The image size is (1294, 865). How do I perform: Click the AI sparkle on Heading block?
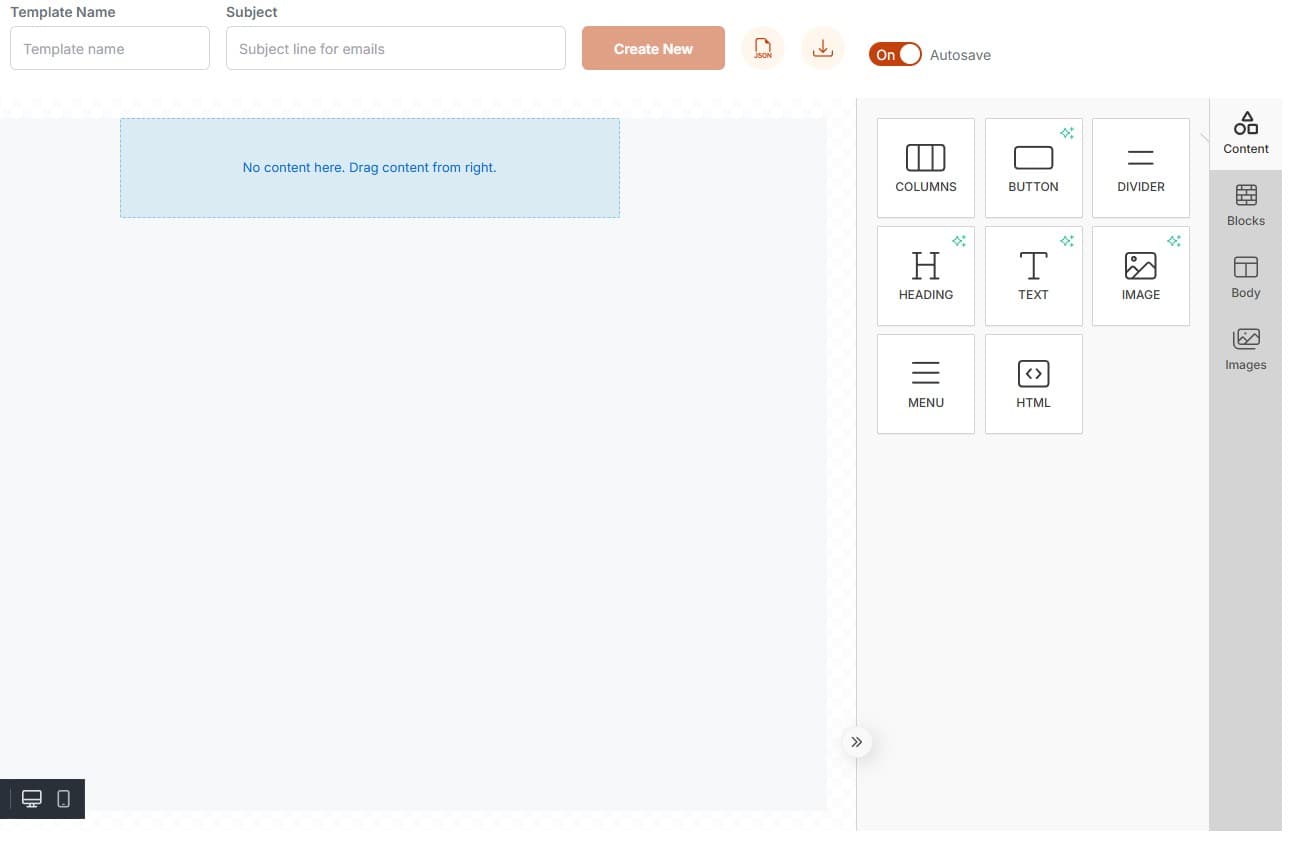[959, 241]
